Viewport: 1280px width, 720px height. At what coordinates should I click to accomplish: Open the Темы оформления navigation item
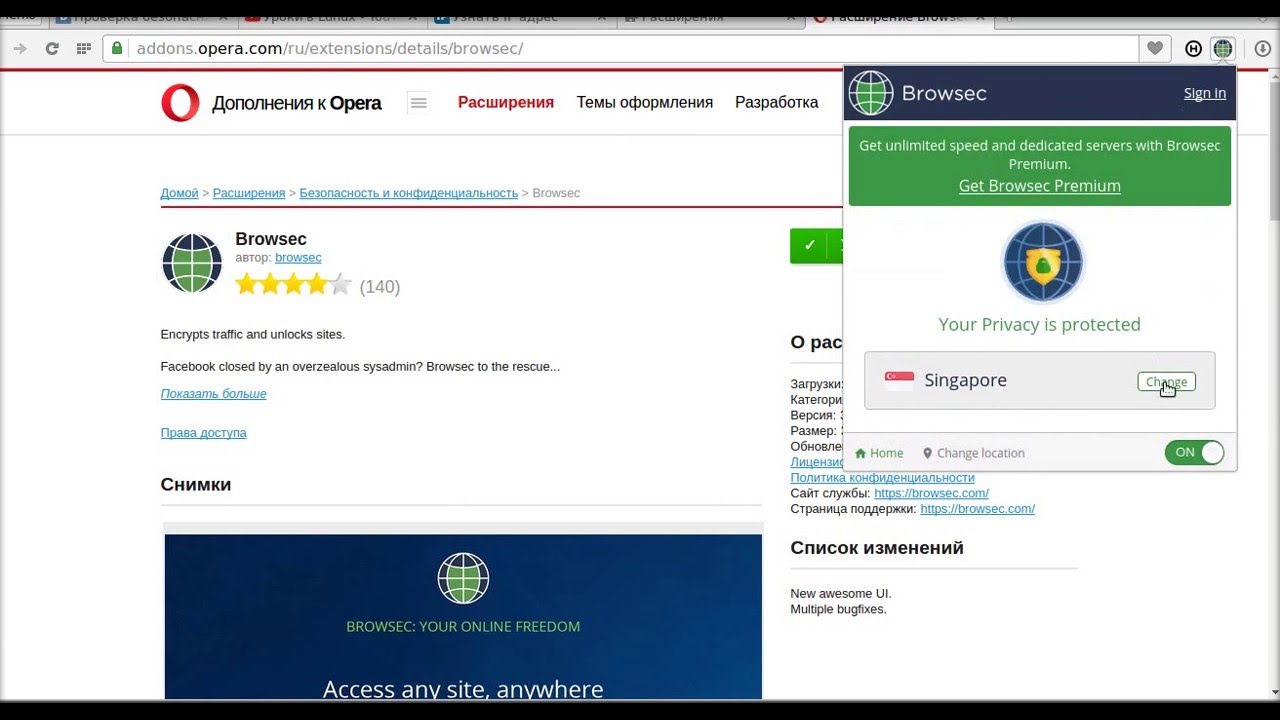click(x=644, y=102)
